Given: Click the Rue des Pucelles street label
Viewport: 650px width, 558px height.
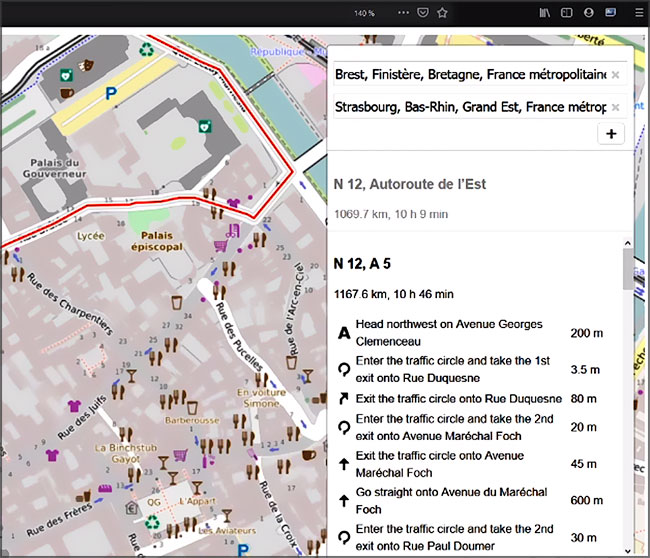Looking at the screenshot, I should point(239,337).
